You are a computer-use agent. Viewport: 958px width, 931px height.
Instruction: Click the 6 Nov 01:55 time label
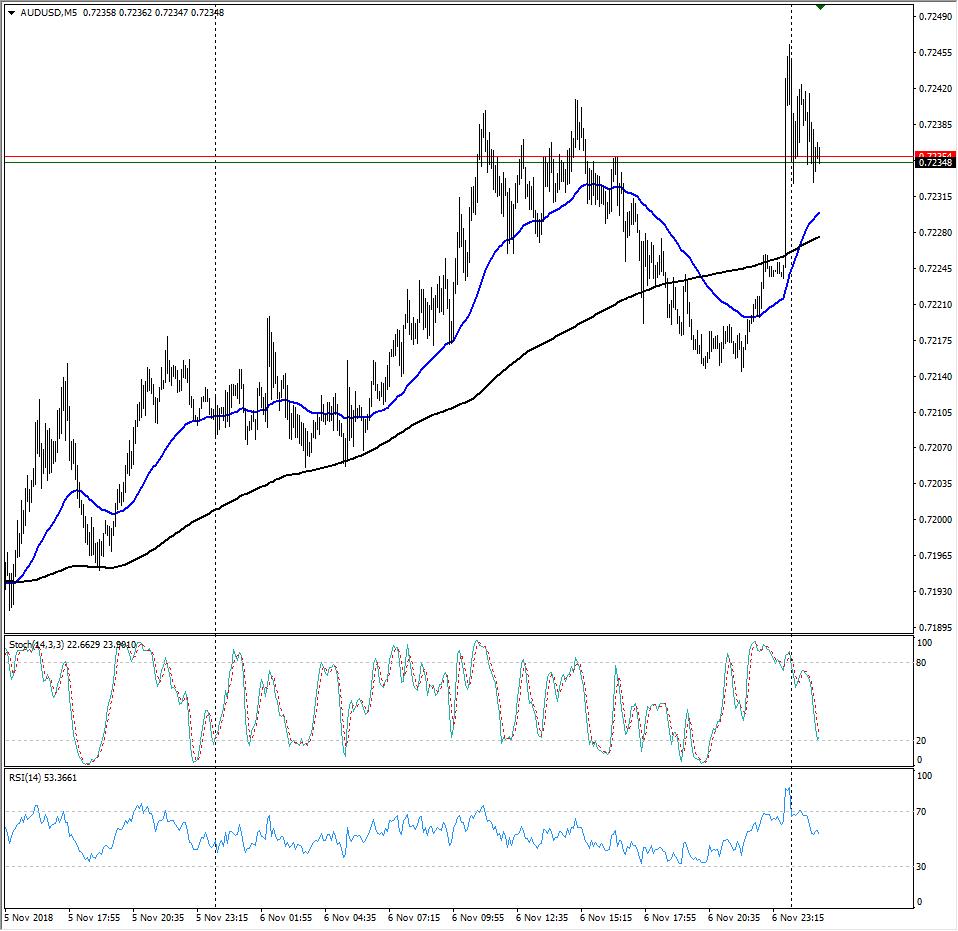[x=287, y=916]
